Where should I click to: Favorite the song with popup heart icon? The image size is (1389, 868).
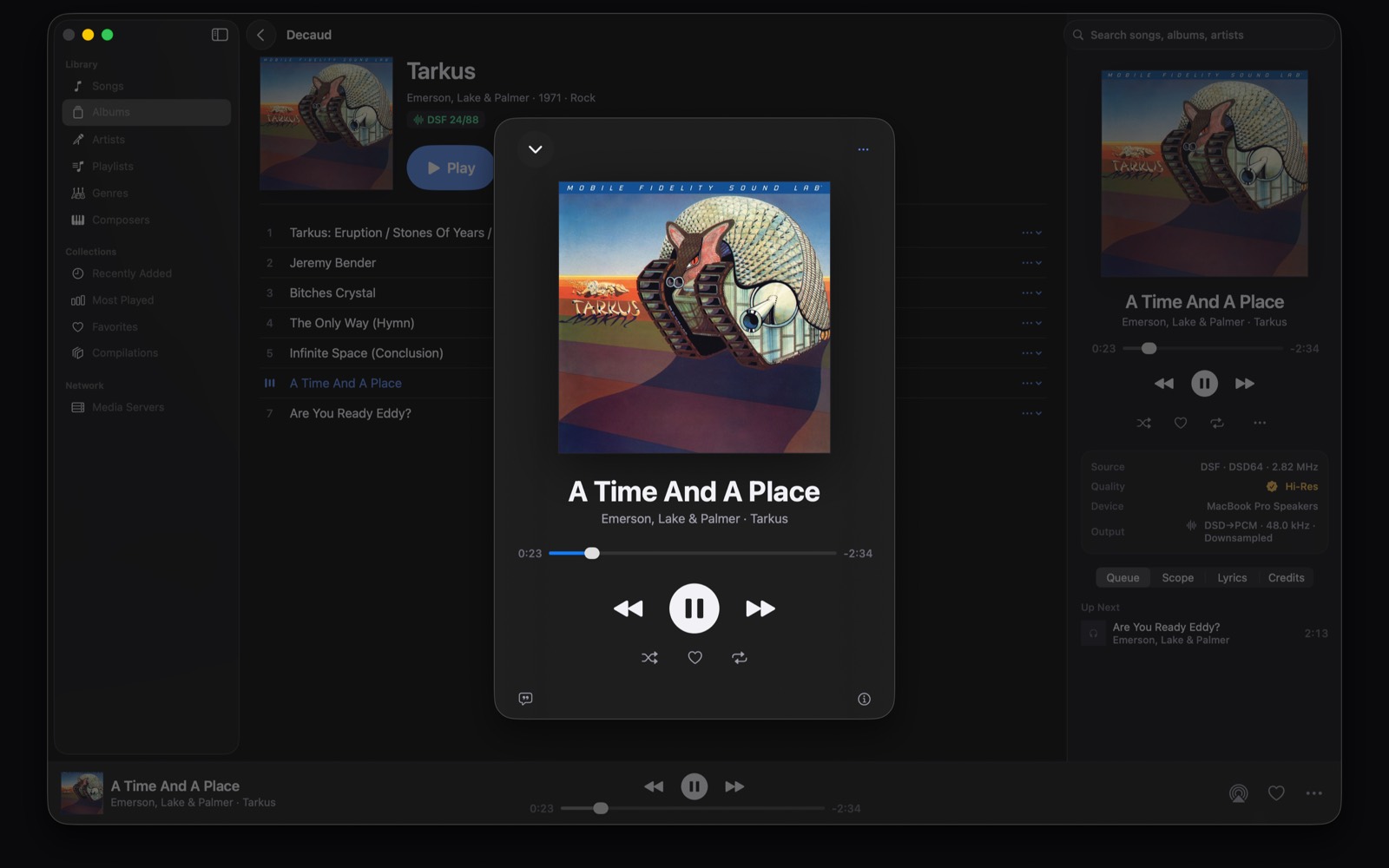coord(694,658)
